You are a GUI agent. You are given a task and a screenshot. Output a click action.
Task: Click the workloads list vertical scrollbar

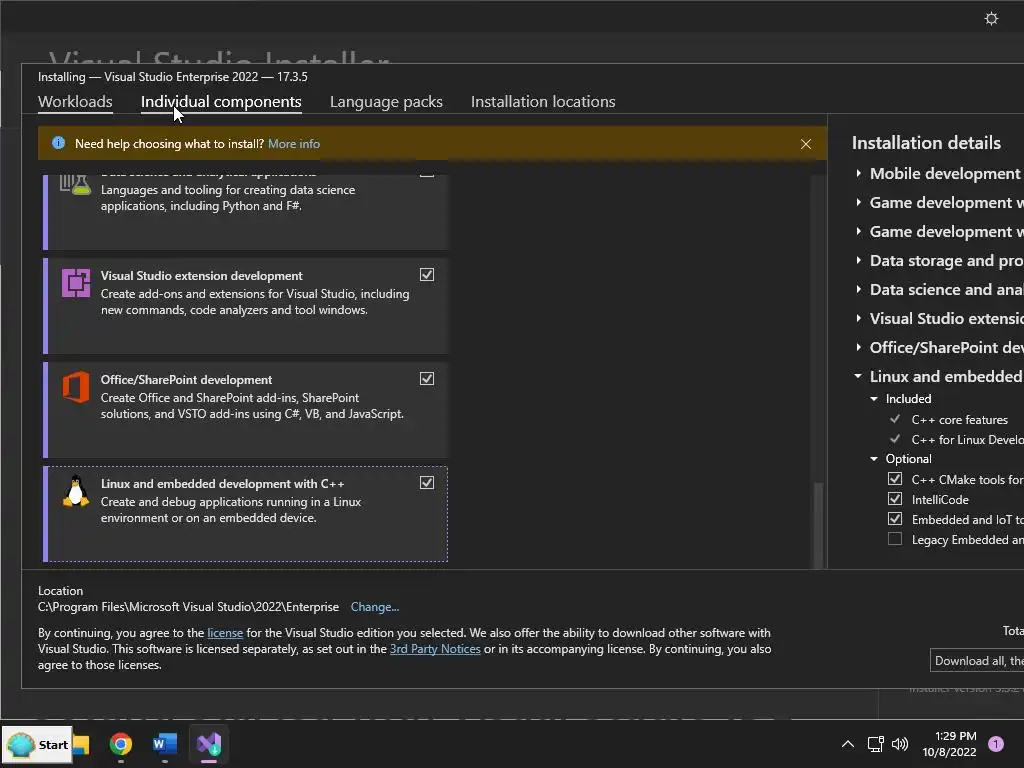click(818, 526)
